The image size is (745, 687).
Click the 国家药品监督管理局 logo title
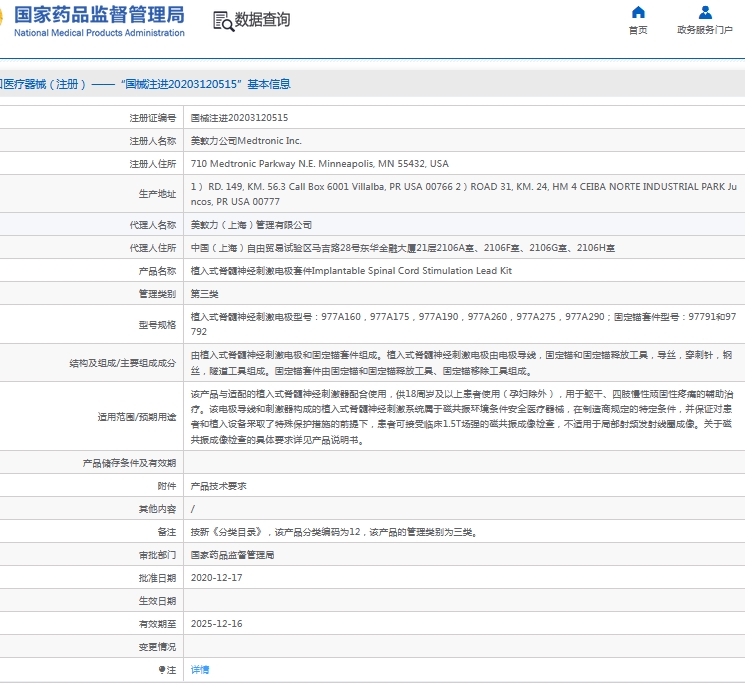click(99, 15)
